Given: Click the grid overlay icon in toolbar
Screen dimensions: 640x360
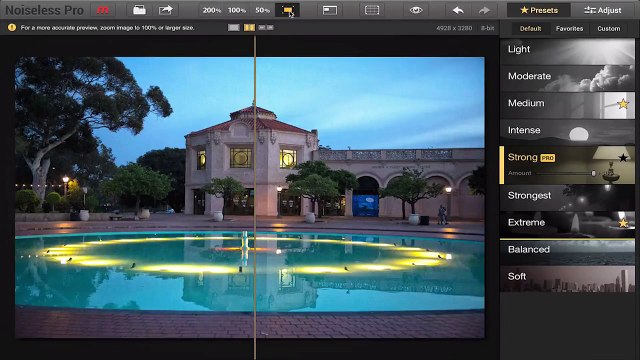Looking at the screenshot, I should coord(372,10).
